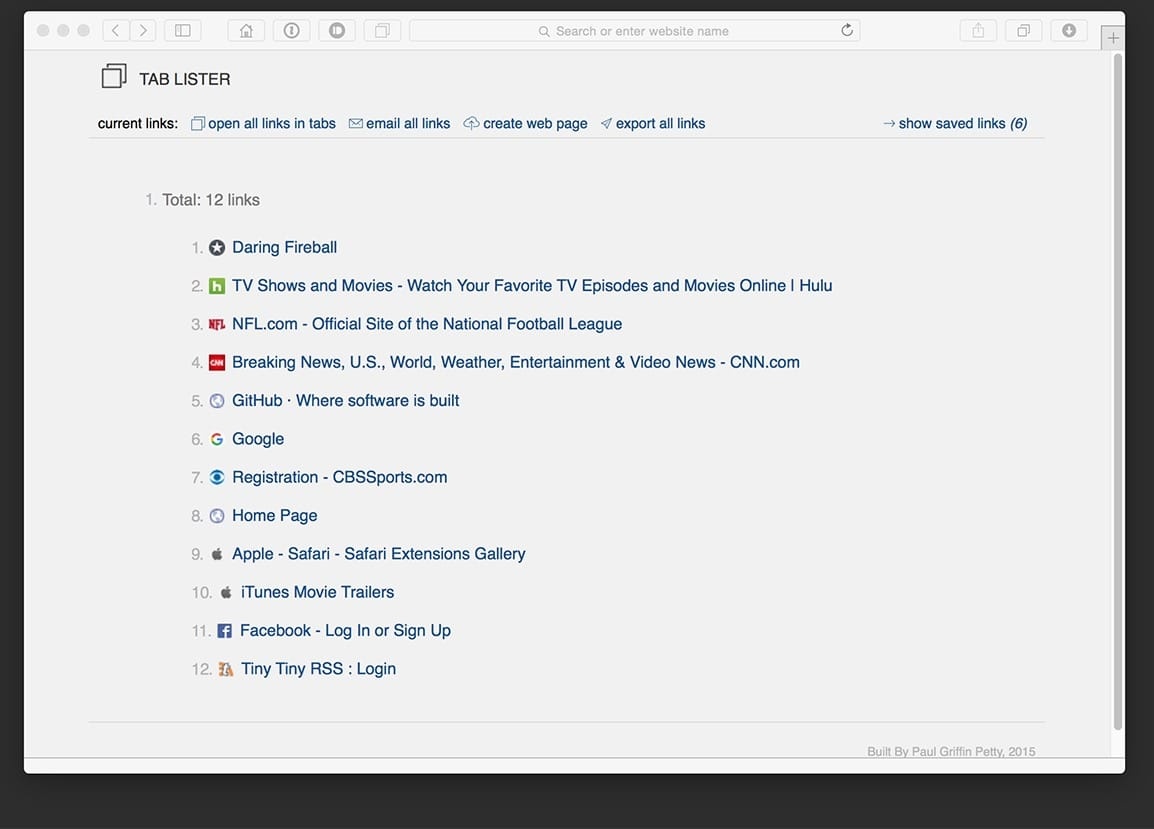Image resolution: width=1154 pixels, height=829 pixels.
Task: Open the NFL.com Official Site link
Action: click(x=427, y=324)
